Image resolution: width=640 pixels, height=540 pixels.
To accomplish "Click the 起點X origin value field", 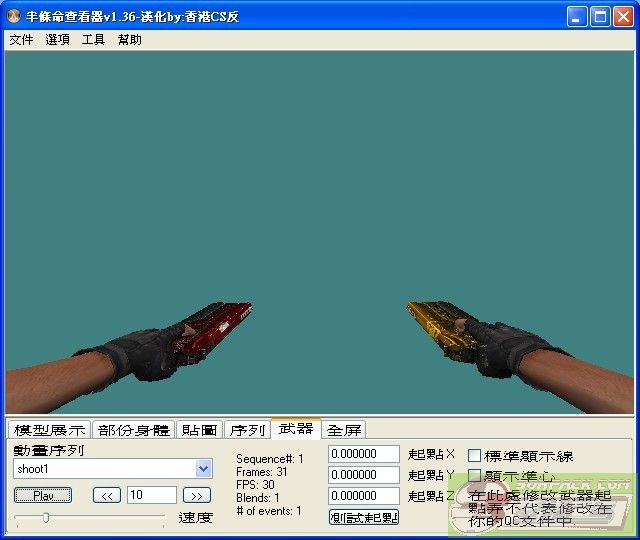I will click(364, 454).
